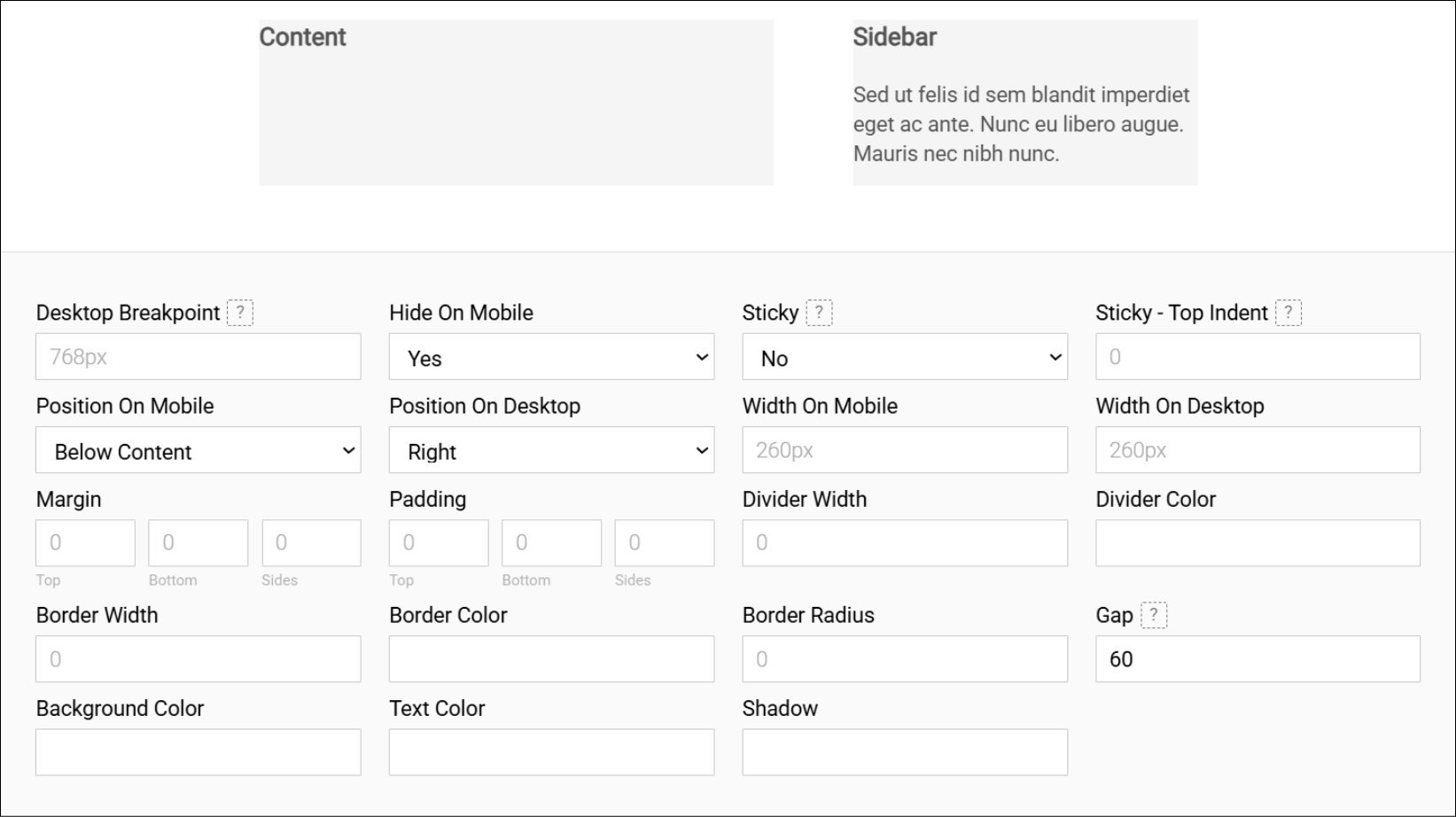Expand the Position On Mobile dropdown
This screenshot has width=1456, height=817.
pos(198,450)
